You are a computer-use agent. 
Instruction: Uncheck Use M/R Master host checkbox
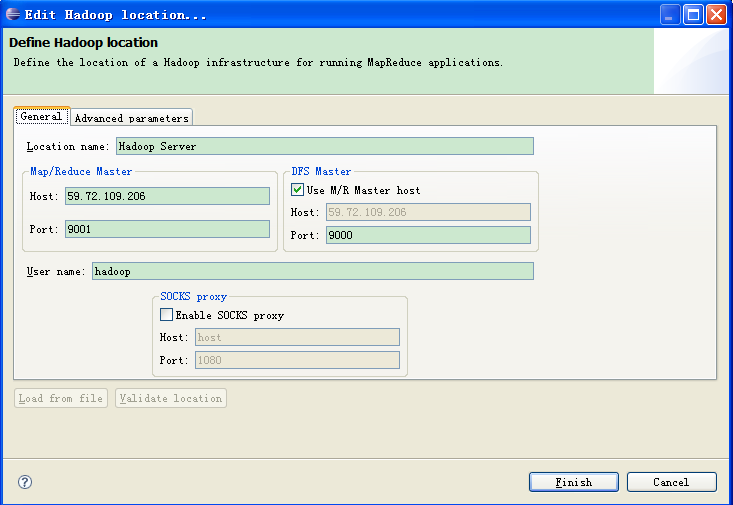297,189
